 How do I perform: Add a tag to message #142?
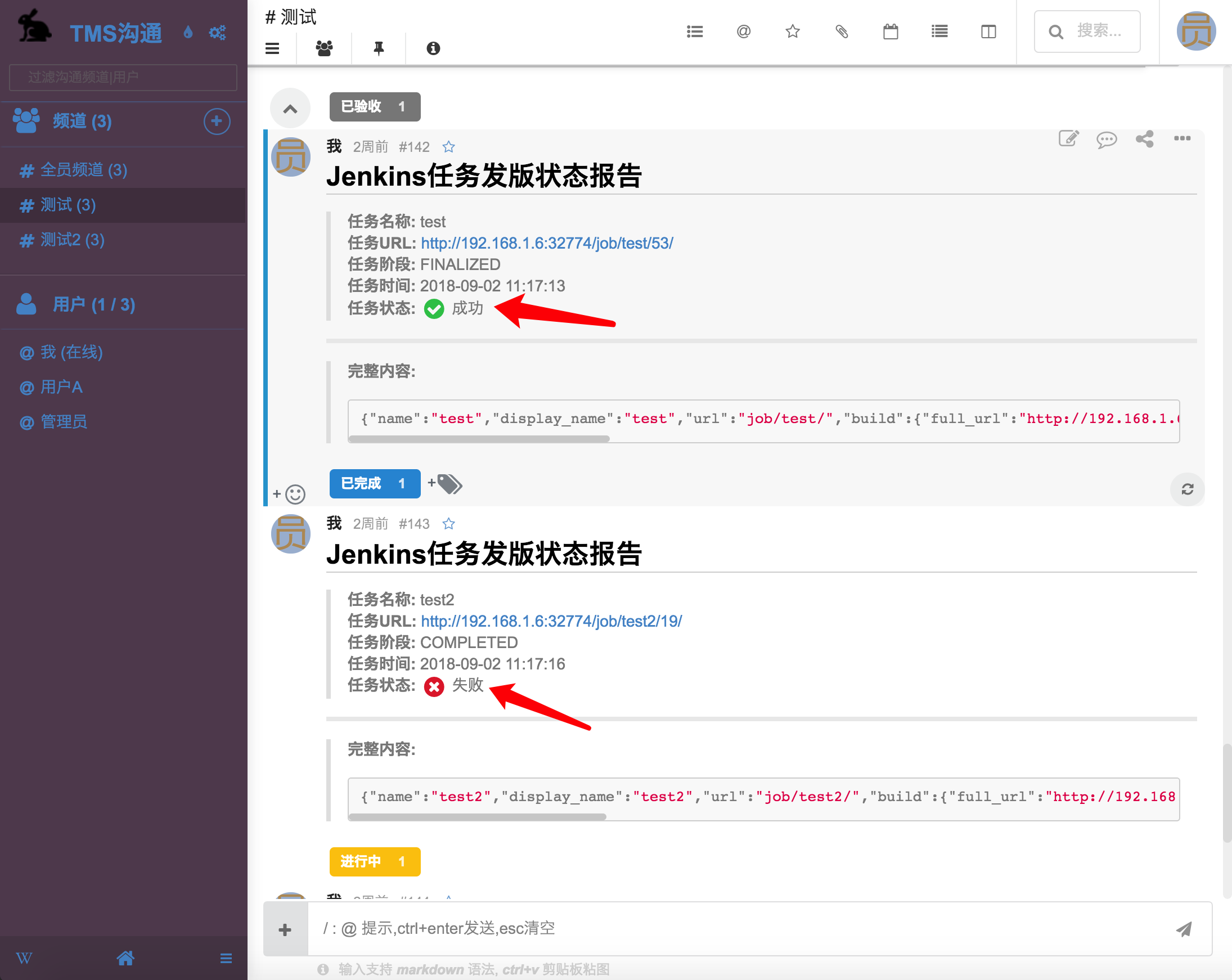pos(445,484)
